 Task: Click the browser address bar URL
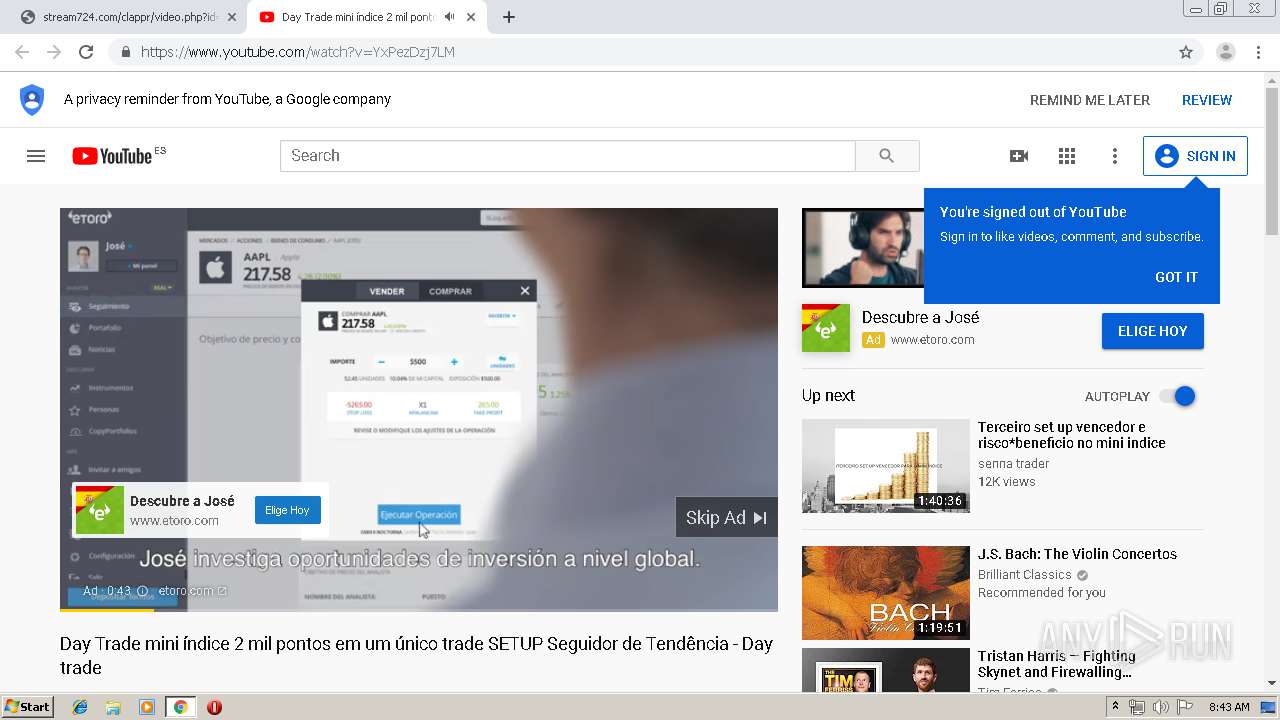[298, 52]
